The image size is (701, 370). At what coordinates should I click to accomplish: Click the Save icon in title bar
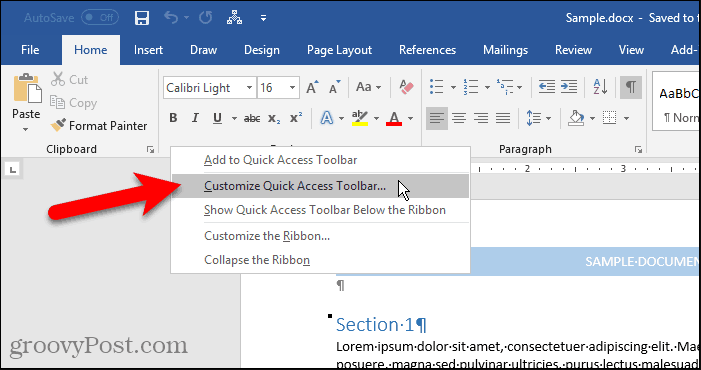(x=142, y=18)
